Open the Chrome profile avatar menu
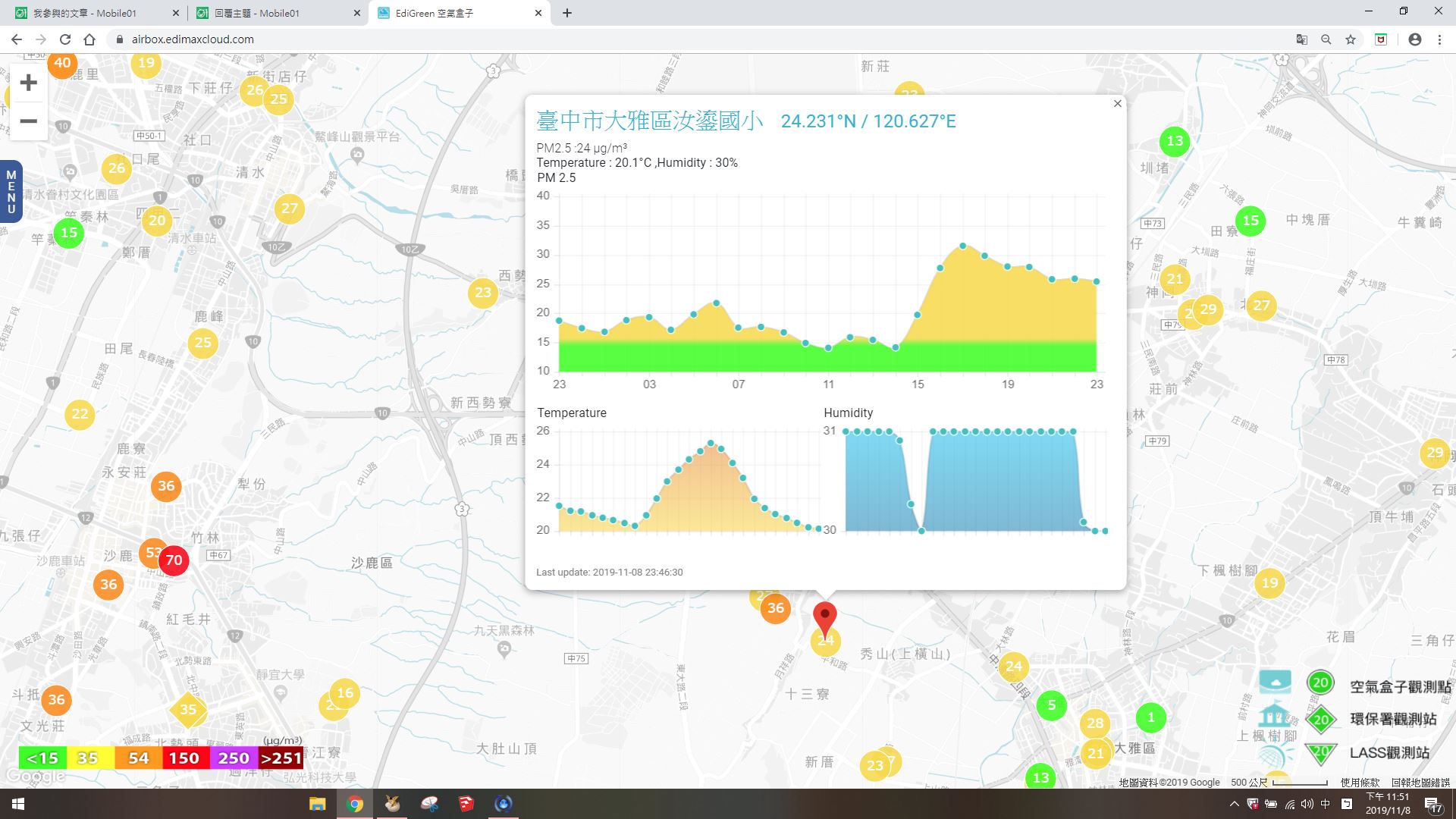Viewport: 1456px width, 819px height. (1414, 39)
